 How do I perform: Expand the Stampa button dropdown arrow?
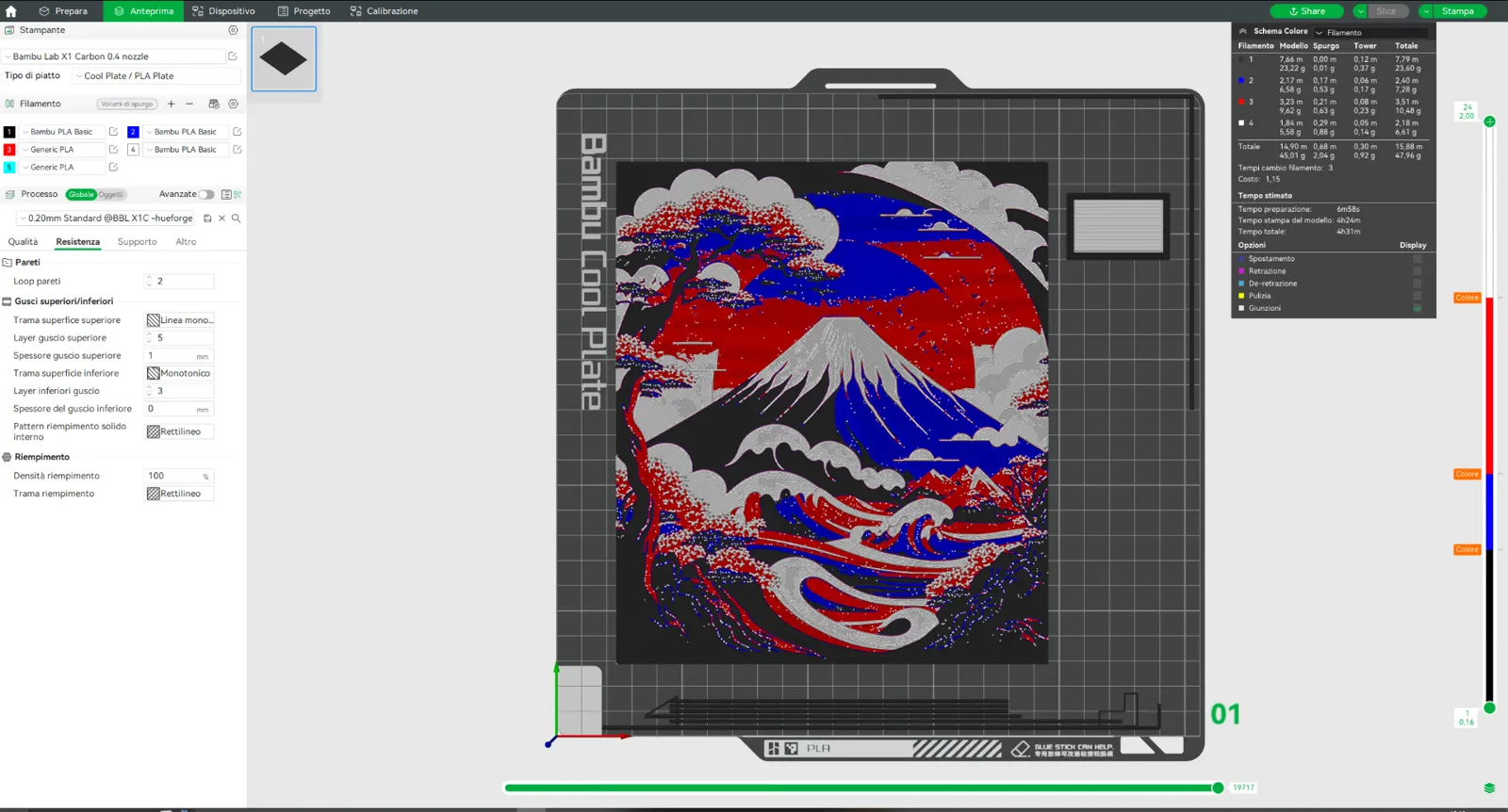[1426, 11]
